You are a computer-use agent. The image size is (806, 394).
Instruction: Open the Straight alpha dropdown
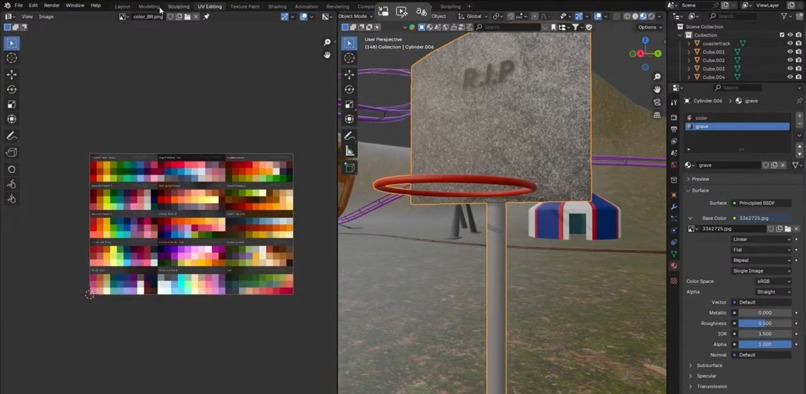pyautogui.click(x=773, y=292)
